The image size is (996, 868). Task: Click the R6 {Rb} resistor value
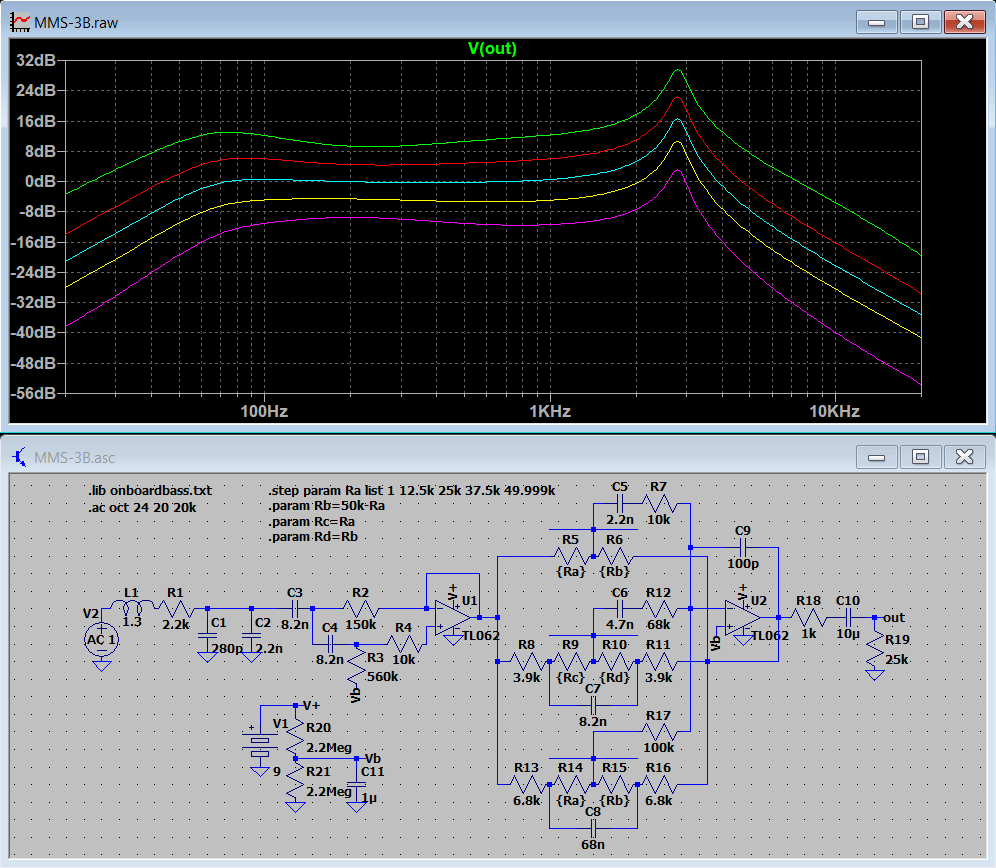point(614,572)
